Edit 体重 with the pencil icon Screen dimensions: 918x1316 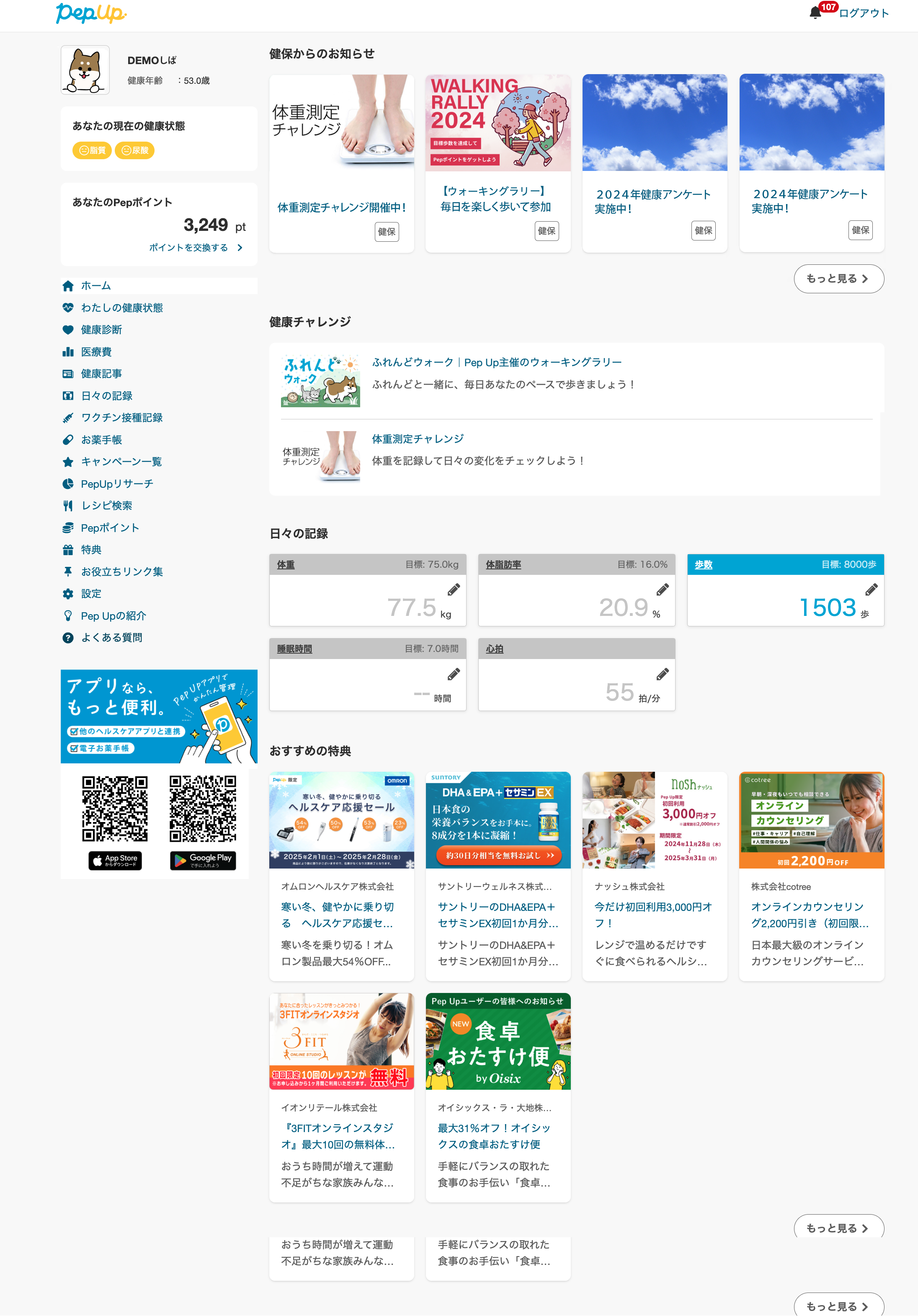(454, 589)
